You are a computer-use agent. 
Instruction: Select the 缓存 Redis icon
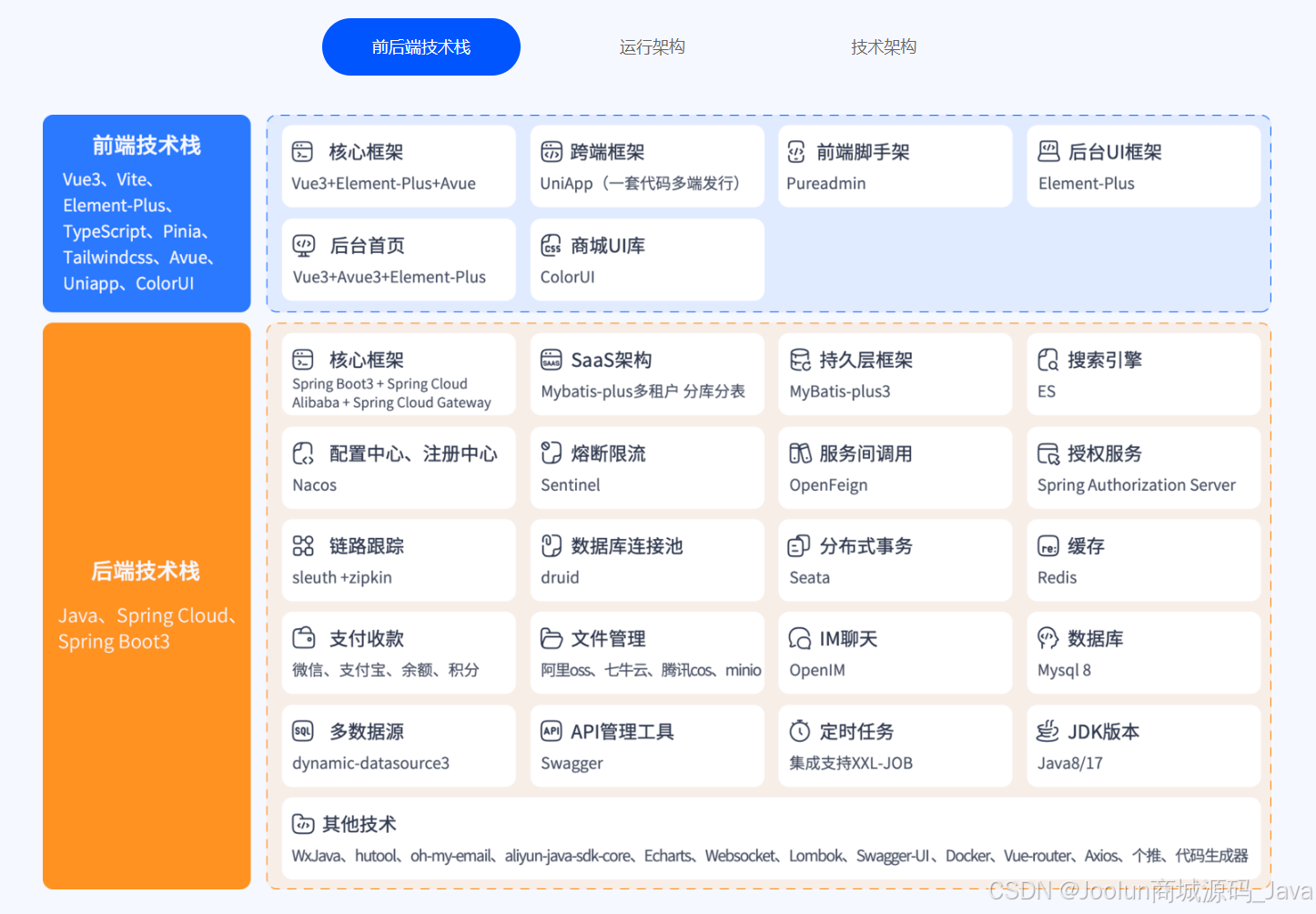coord(1048,545)
